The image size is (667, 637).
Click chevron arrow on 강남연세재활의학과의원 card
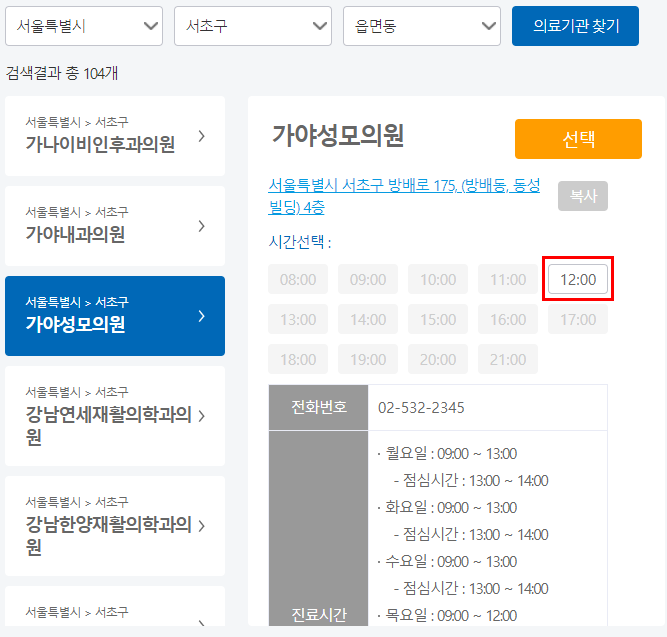pyautogui.click(x=202, y=416)
